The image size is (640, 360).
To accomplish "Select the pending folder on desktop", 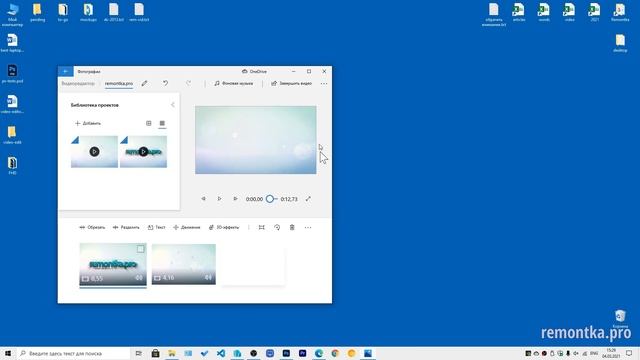I will (x=38, y=12).
